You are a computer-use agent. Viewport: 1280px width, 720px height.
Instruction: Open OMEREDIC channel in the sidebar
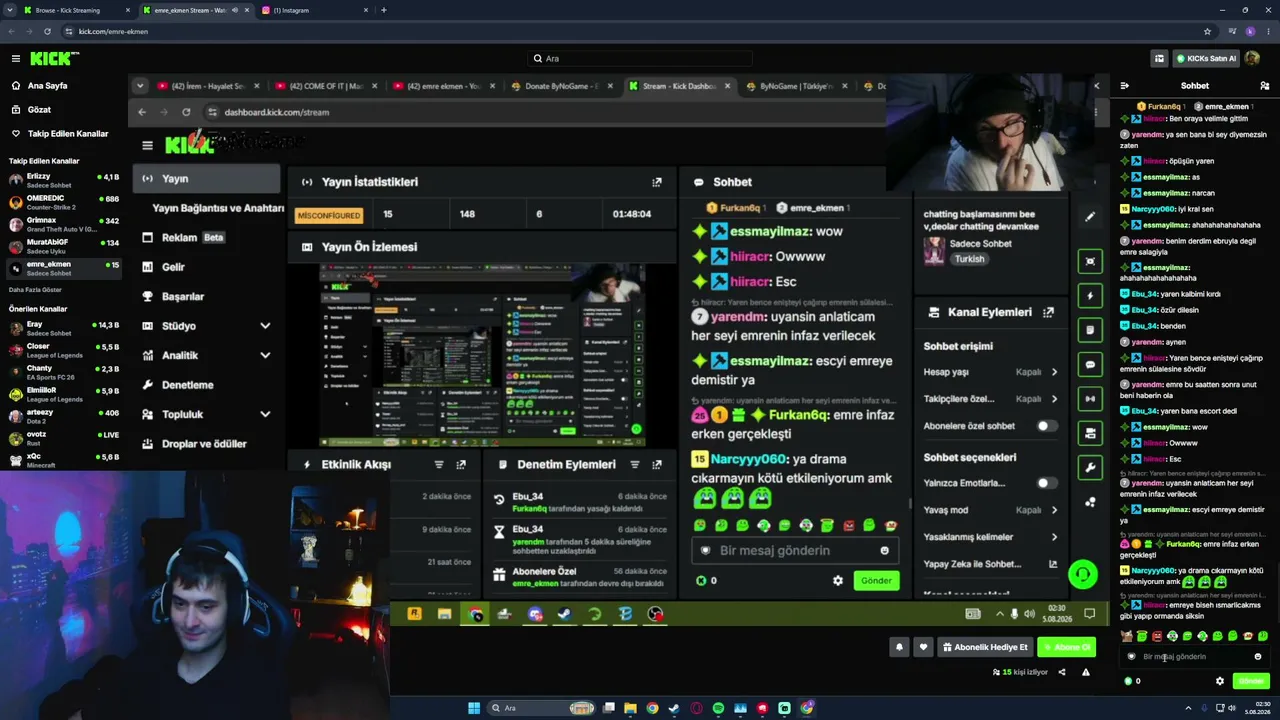(64, 202)
